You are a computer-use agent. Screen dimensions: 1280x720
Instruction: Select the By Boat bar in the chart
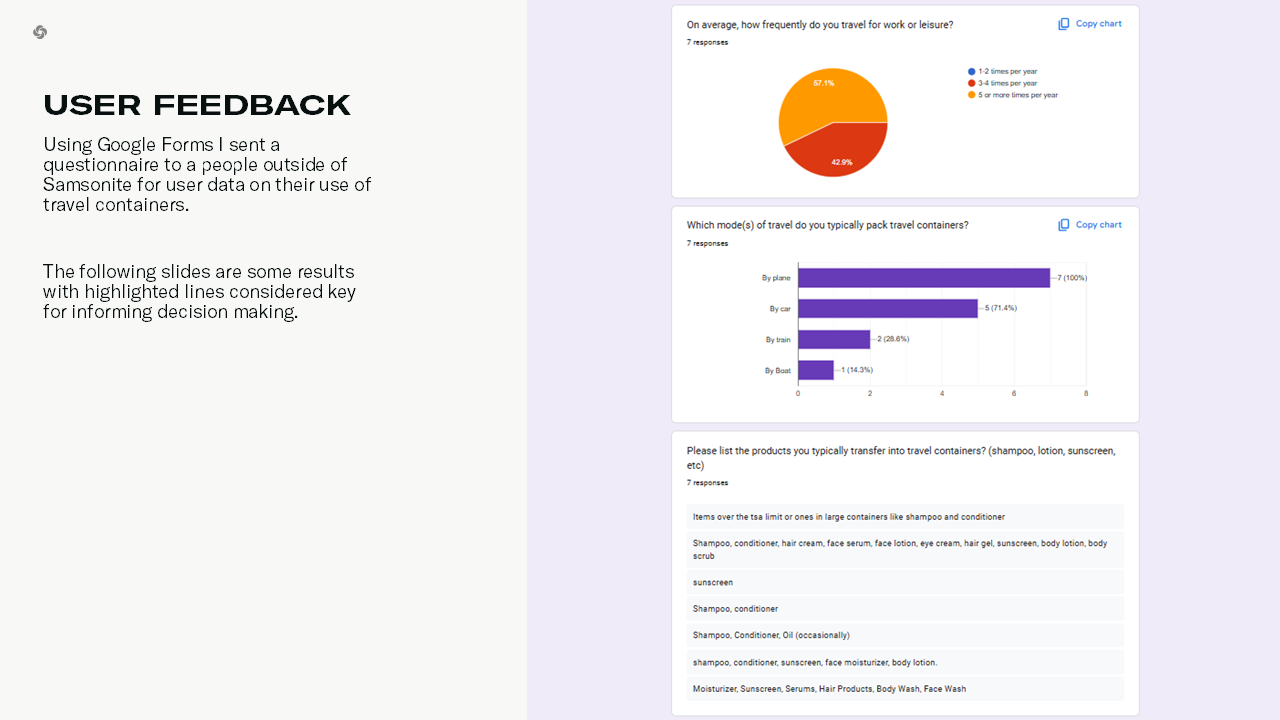(815, 370)
